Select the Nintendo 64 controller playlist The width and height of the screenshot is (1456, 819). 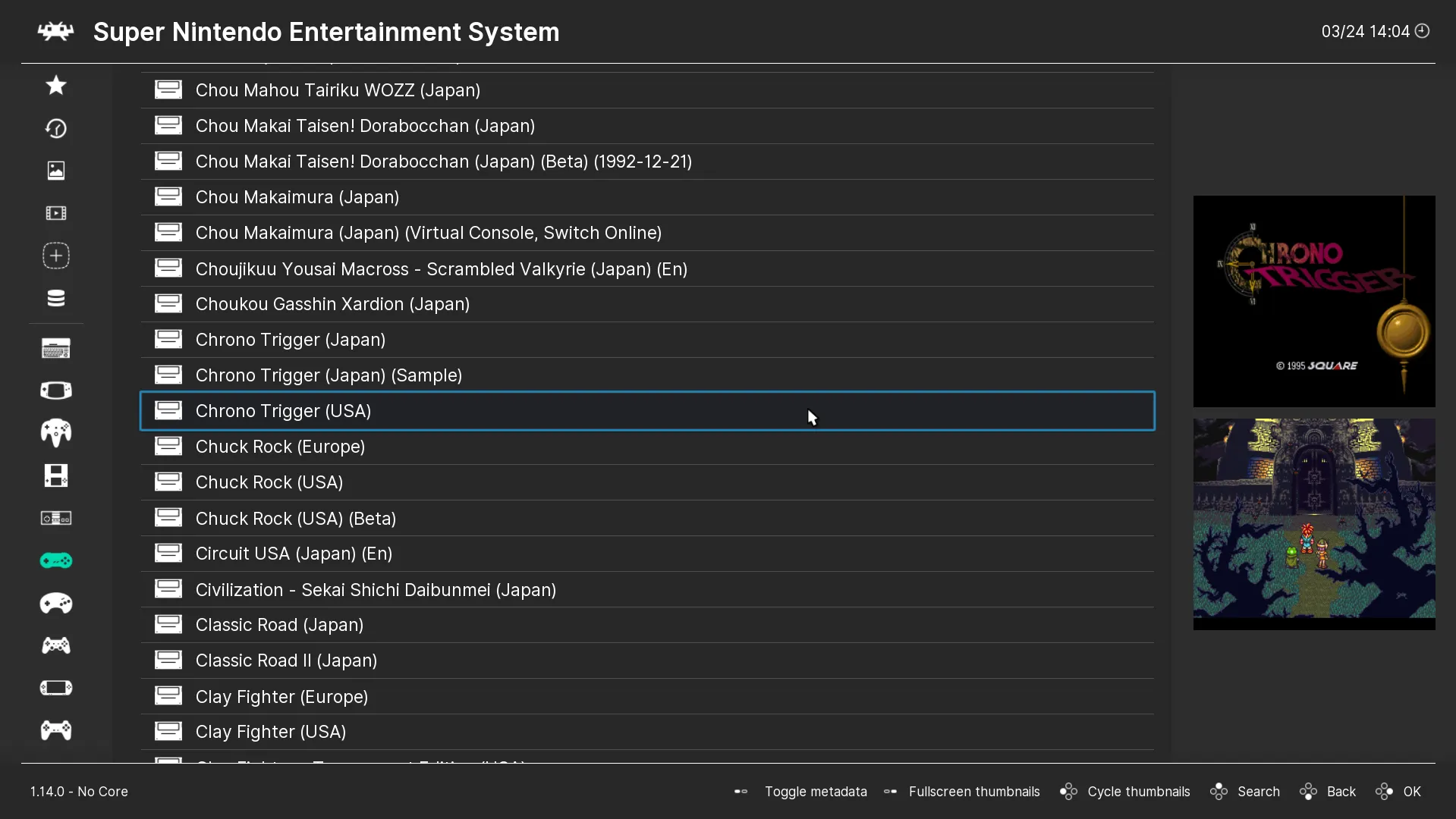pyautogui.click(x=56, y=433)
